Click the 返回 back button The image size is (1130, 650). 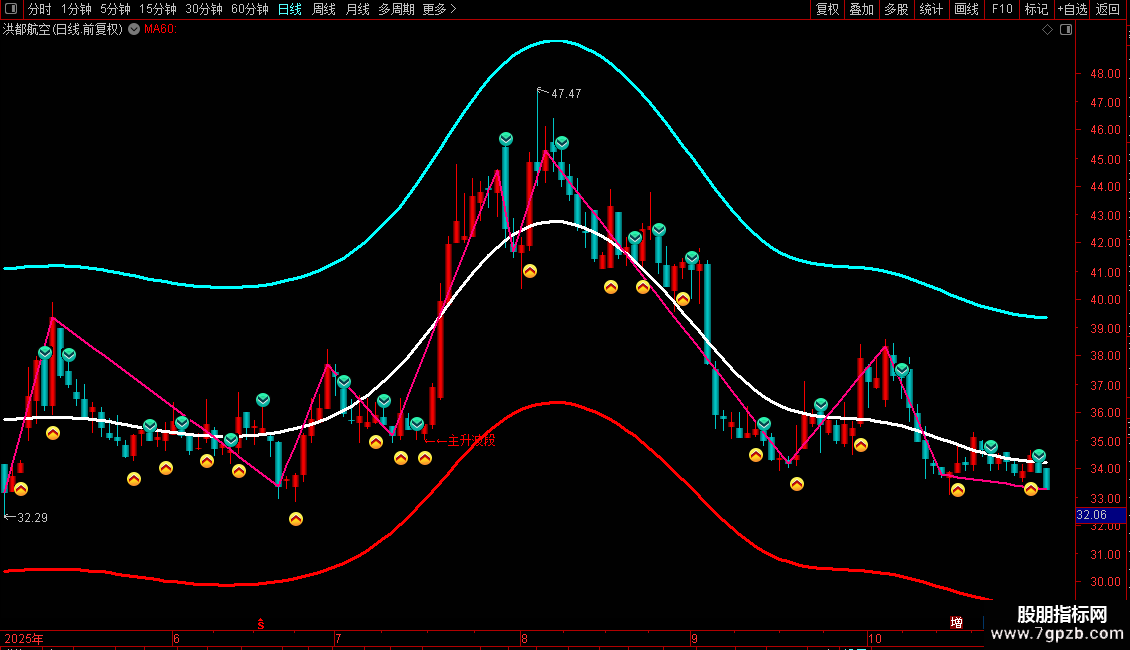[x=1108, y=9]
